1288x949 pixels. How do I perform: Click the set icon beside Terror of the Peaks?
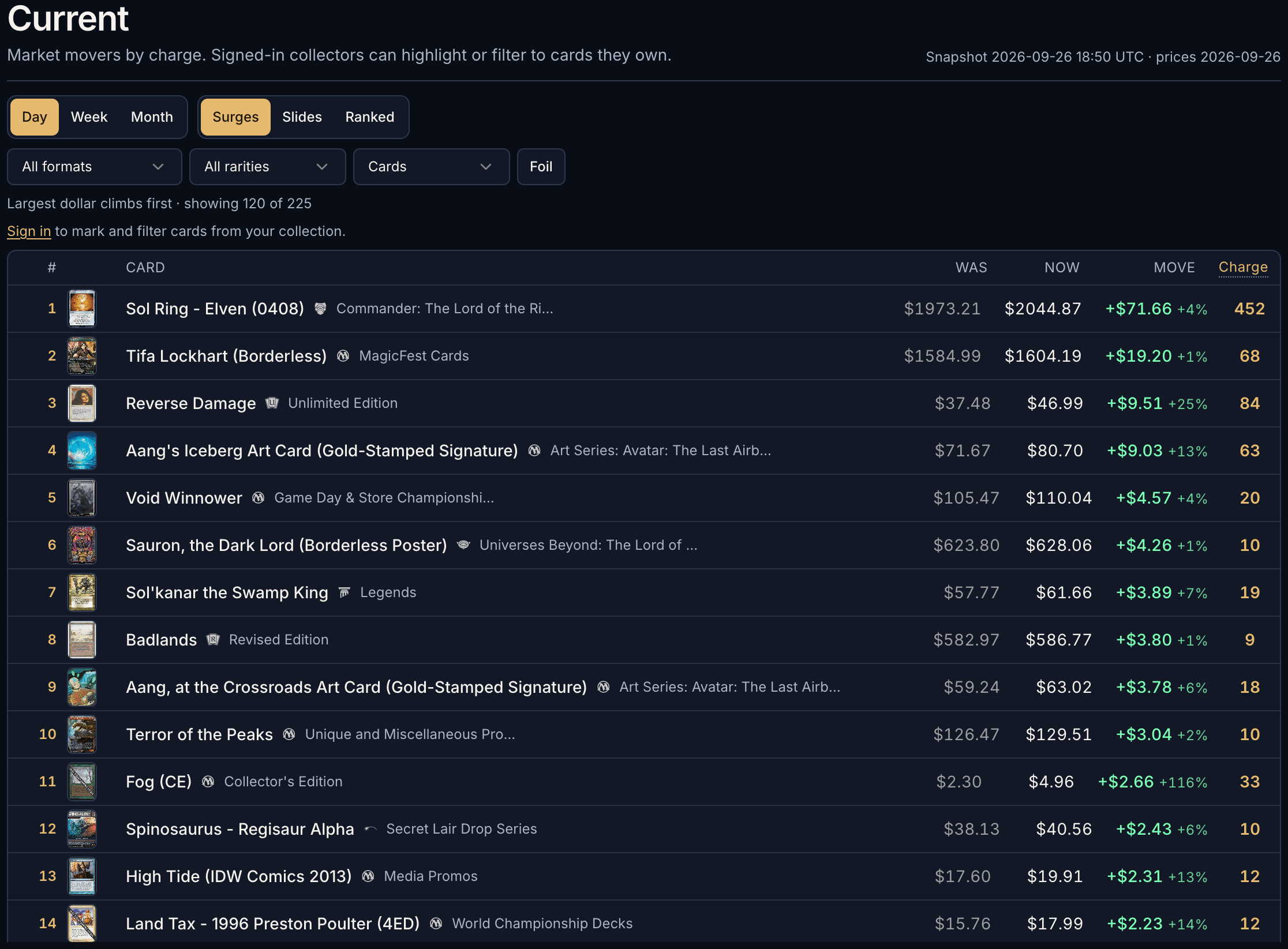[289, 734]
